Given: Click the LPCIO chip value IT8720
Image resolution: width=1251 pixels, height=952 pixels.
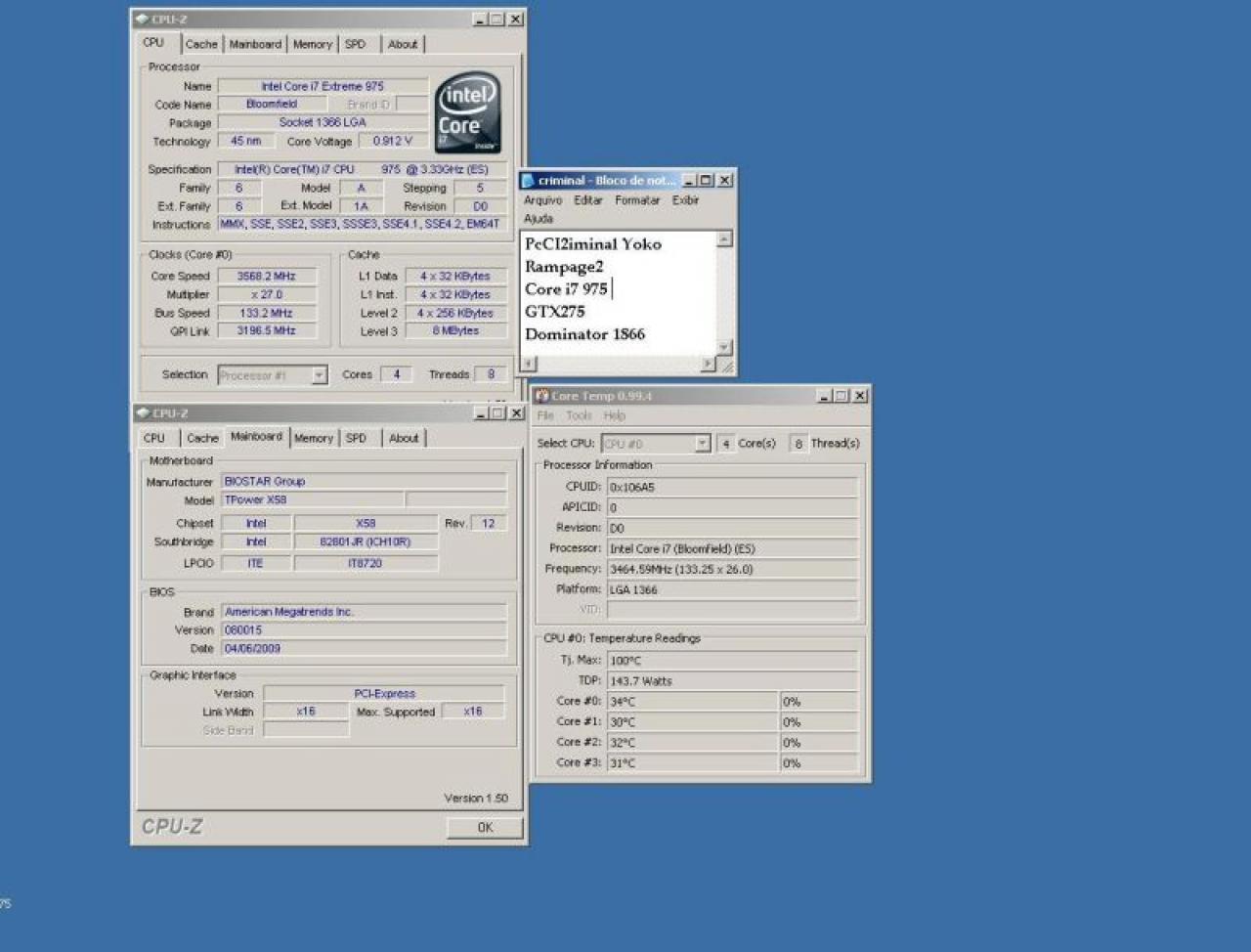Looking at the screenshot, I should pos(366,563).
